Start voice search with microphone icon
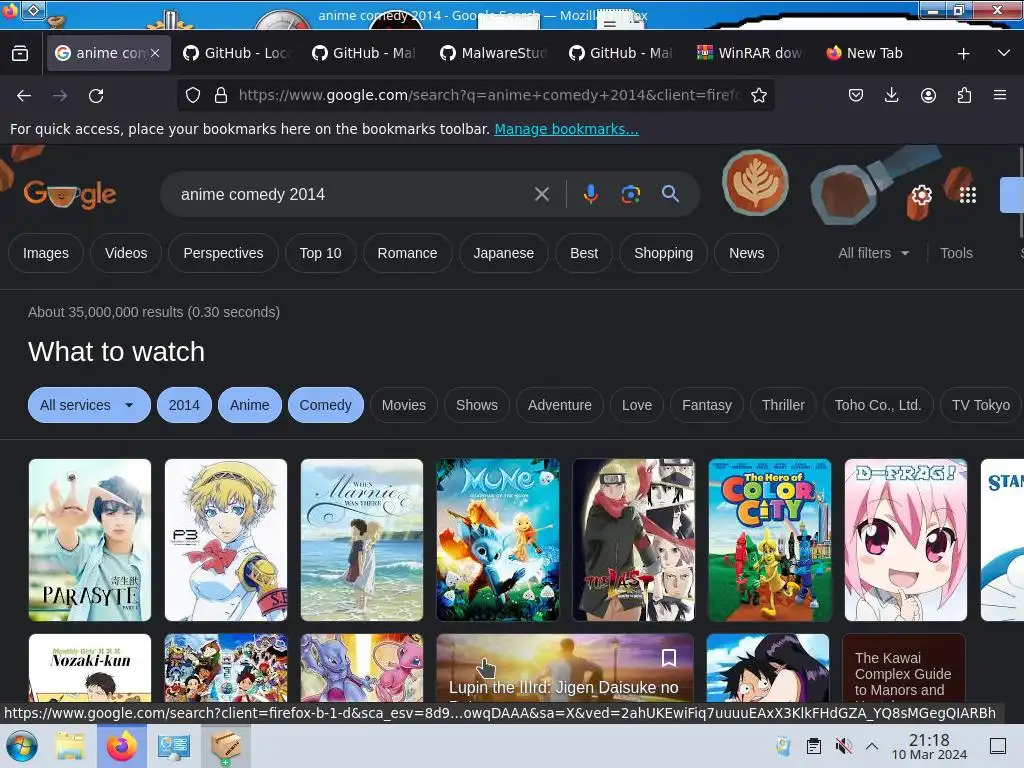 point(590,194)
